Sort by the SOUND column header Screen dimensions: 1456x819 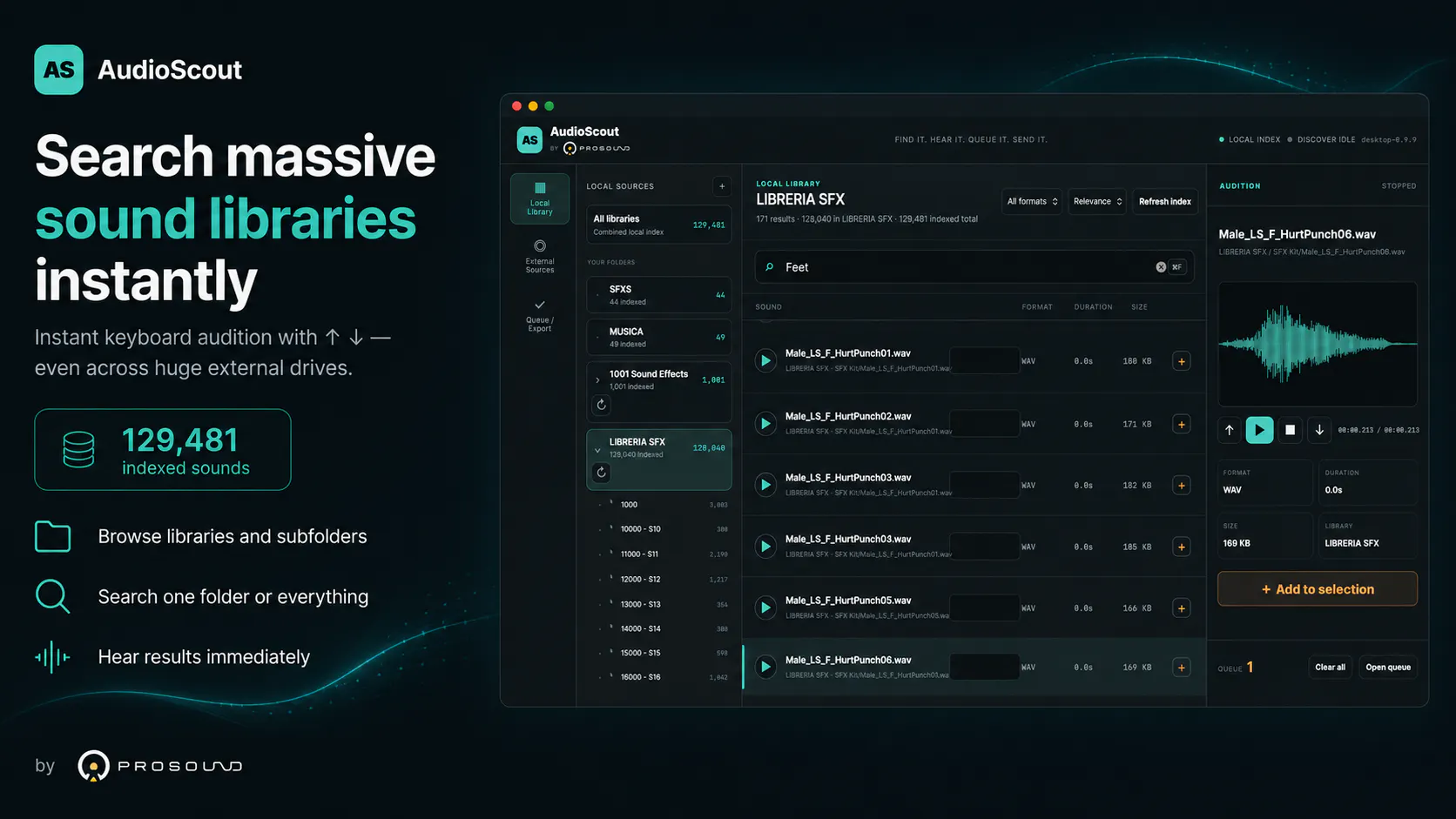pos(768,307)
